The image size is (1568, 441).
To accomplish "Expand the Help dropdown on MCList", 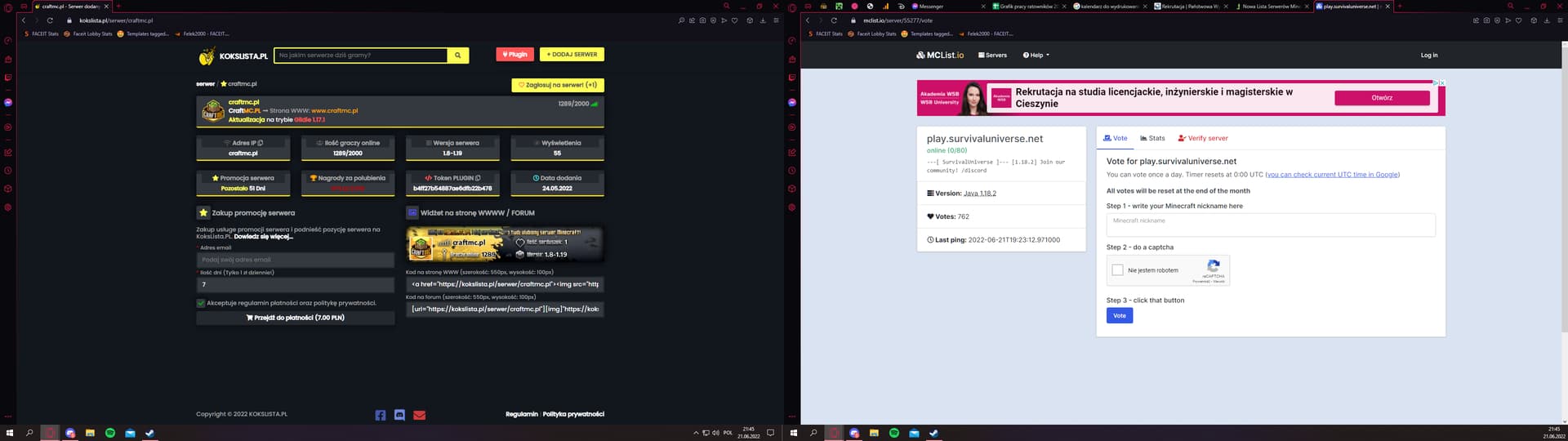I will [x=1036, y=56].
